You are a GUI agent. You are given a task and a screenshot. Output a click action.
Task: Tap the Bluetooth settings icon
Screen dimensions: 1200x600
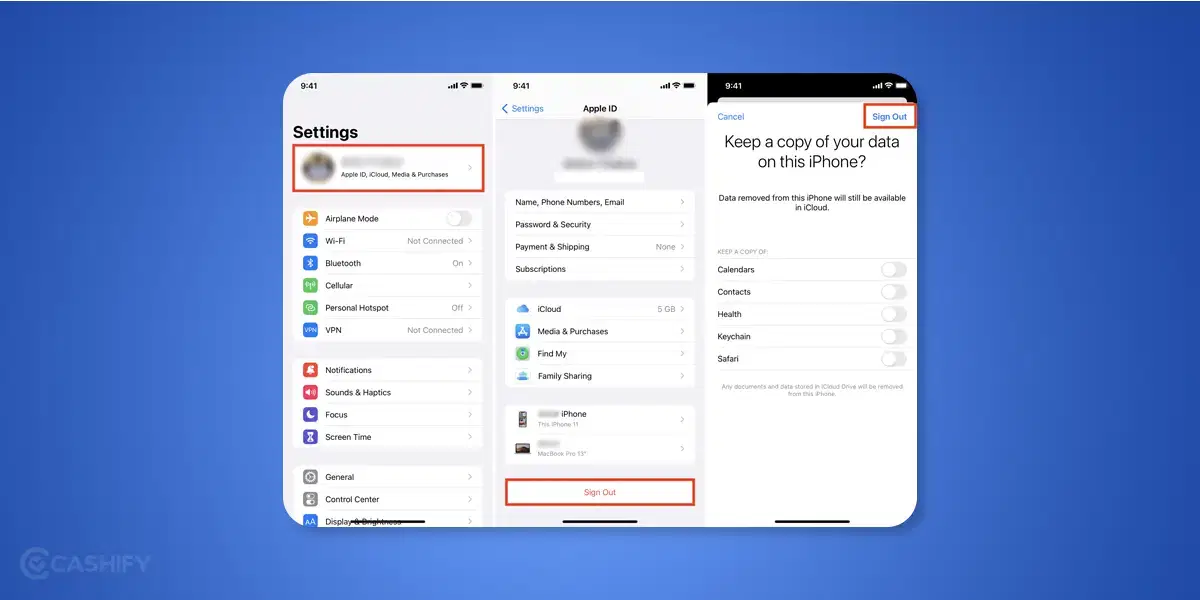[x=310, y=263]
